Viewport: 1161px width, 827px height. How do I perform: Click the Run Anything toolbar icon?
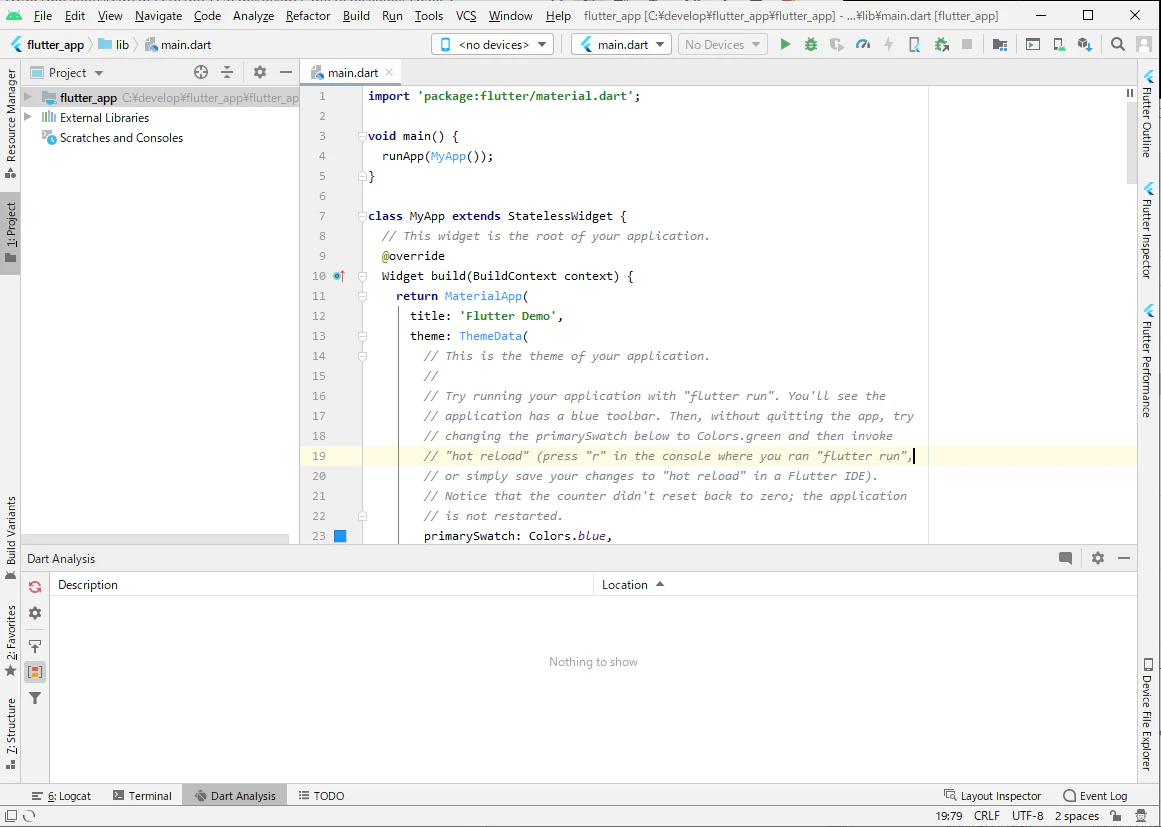coord(1032,44)
